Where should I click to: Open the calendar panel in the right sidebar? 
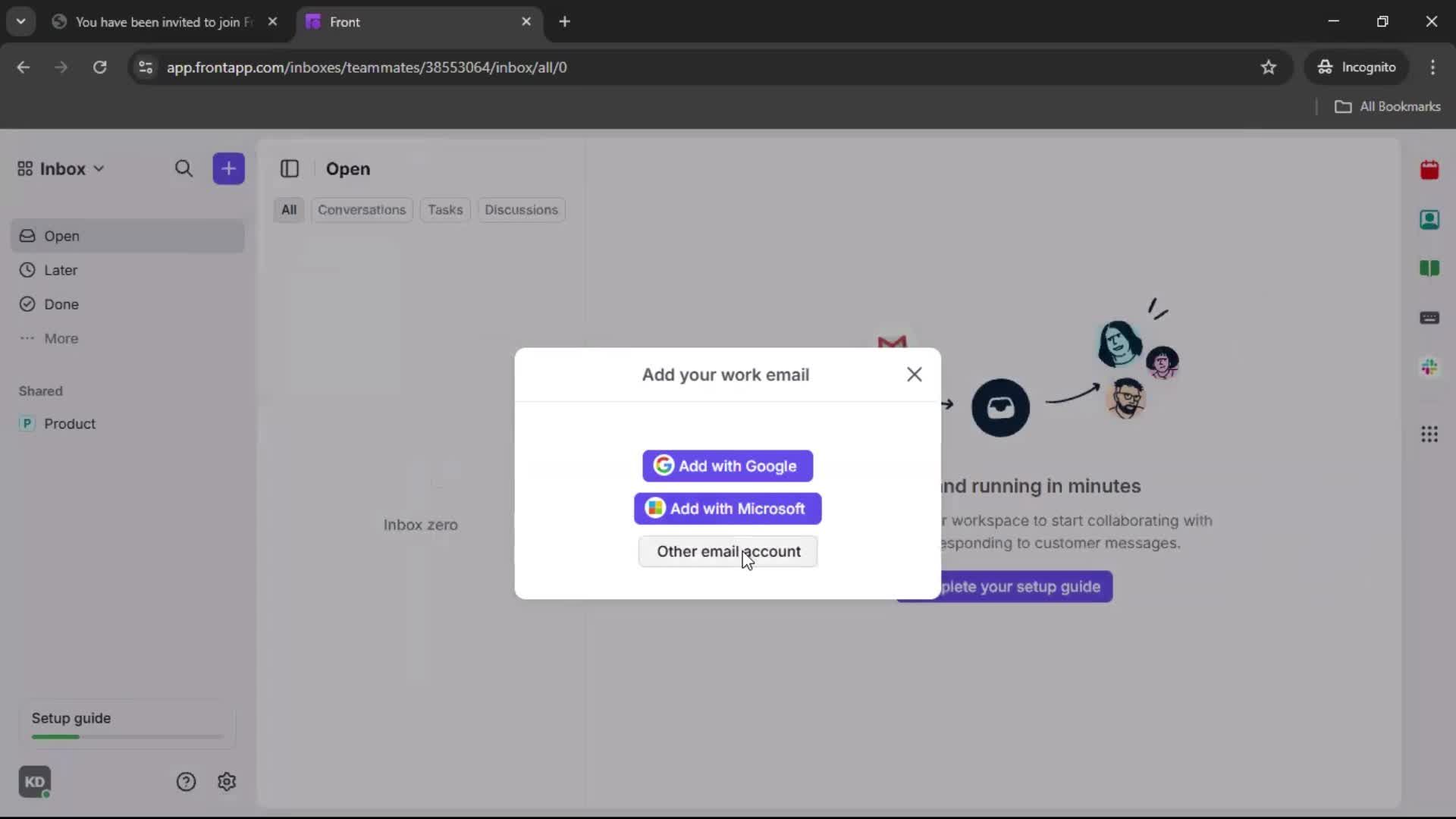[1430, 170]
